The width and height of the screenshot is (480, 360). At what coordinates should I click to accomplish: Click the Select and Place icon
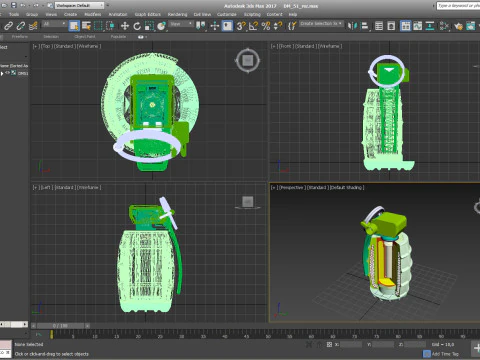pyautogui.click(x=161, y=26)
